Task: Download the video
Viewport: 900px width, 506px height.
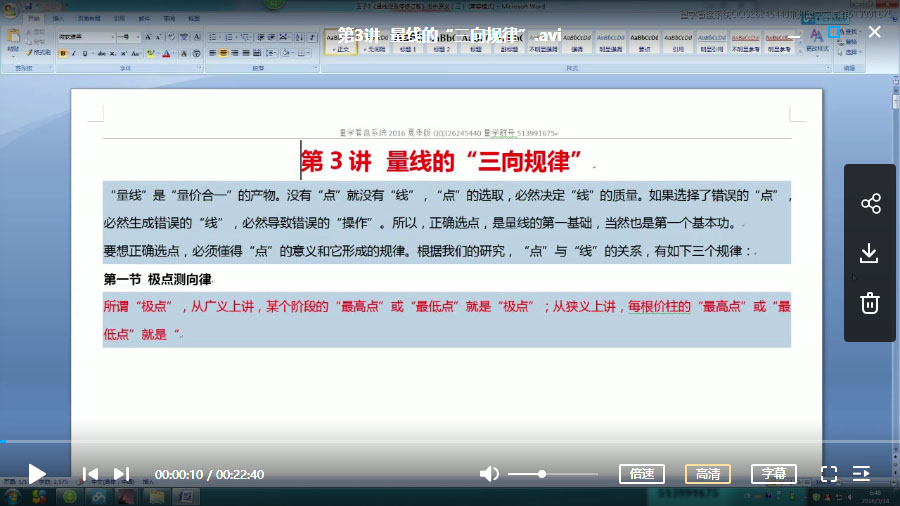Action: [x=870, y=253]
